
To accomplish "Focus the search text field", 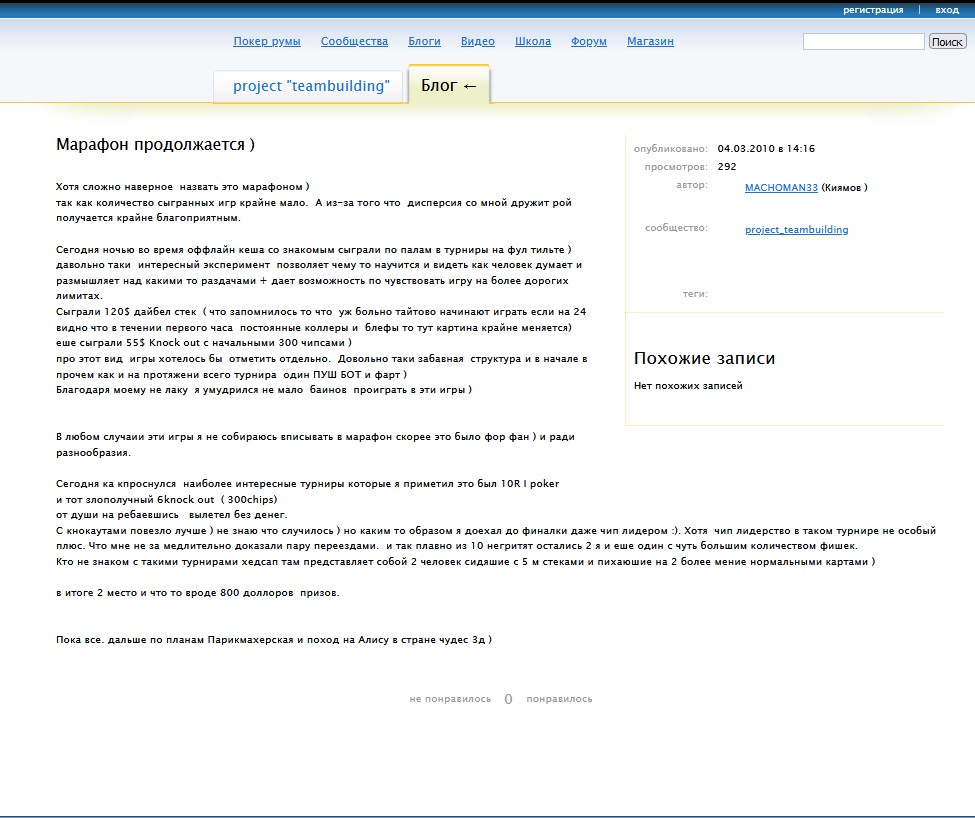I will (863, 42).
